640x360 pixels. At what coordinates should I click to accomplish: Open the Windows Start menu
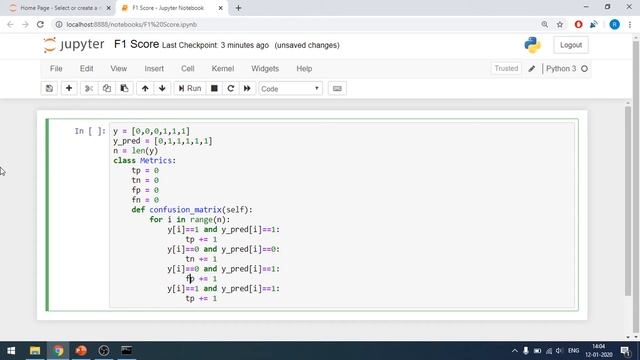tap(11, 351)
